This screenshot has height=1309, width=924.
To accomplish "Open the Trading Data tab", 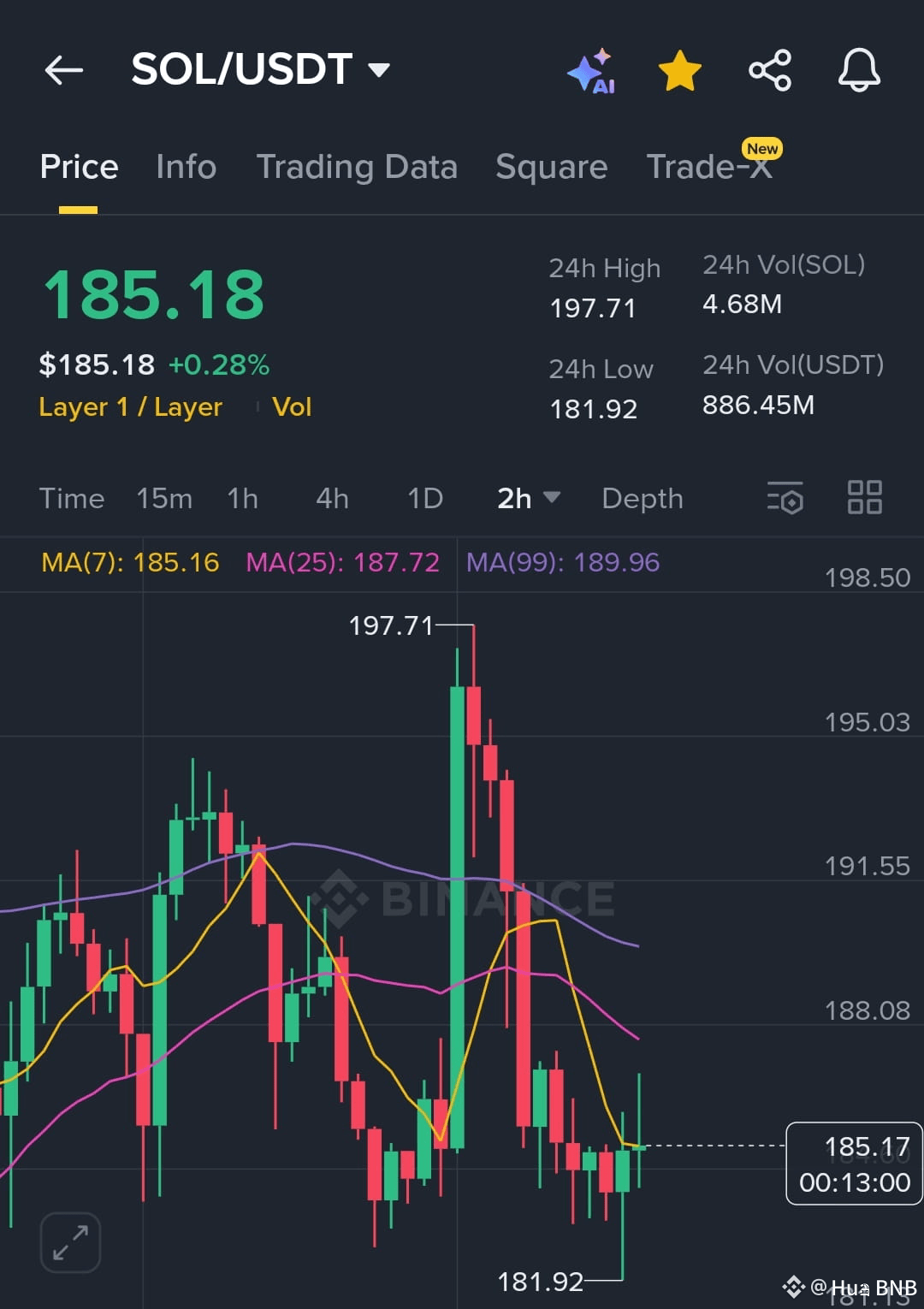I will [357, 167].
